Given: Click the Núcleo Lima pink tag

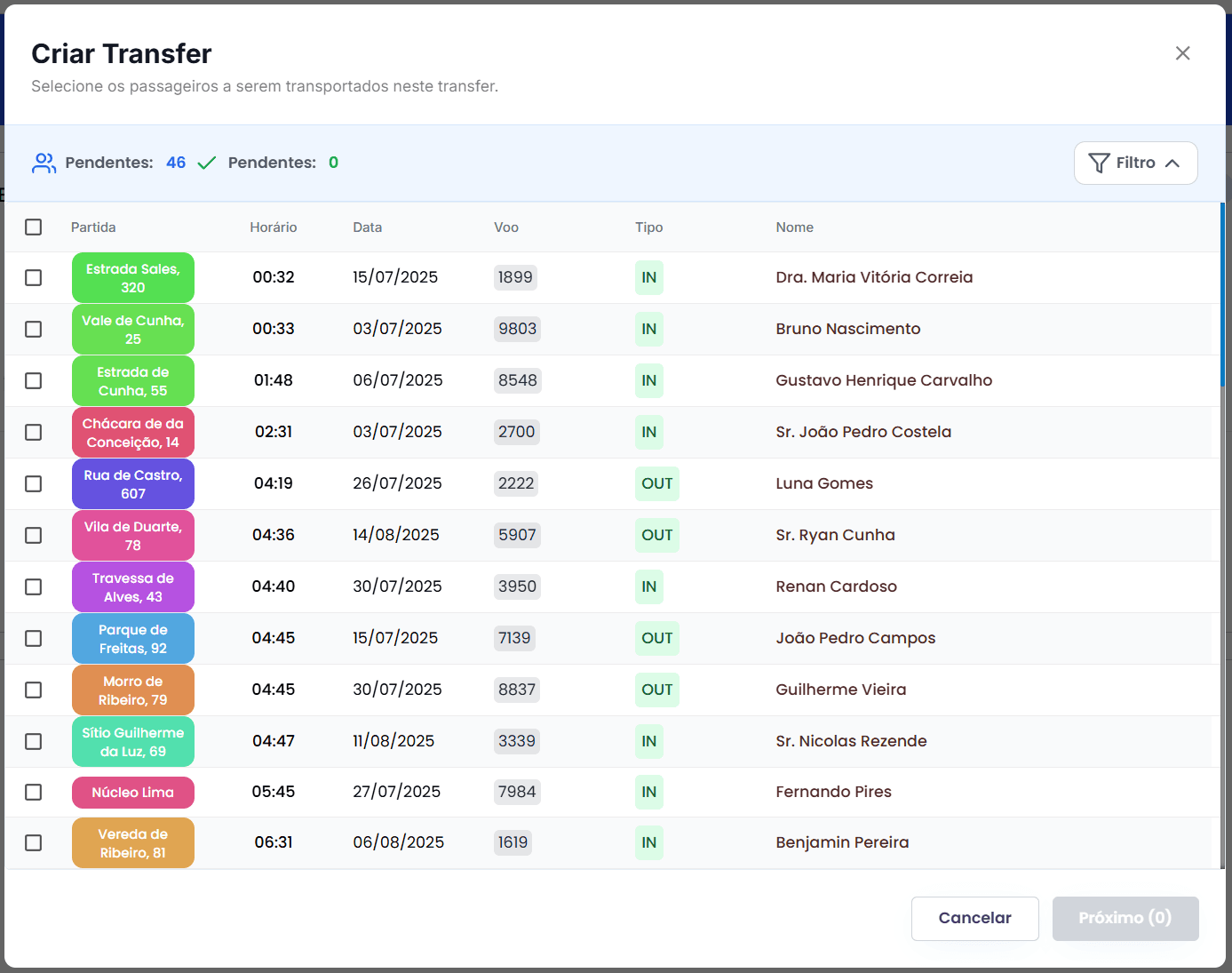Looking at the screenshot, I should click(133, 793).
